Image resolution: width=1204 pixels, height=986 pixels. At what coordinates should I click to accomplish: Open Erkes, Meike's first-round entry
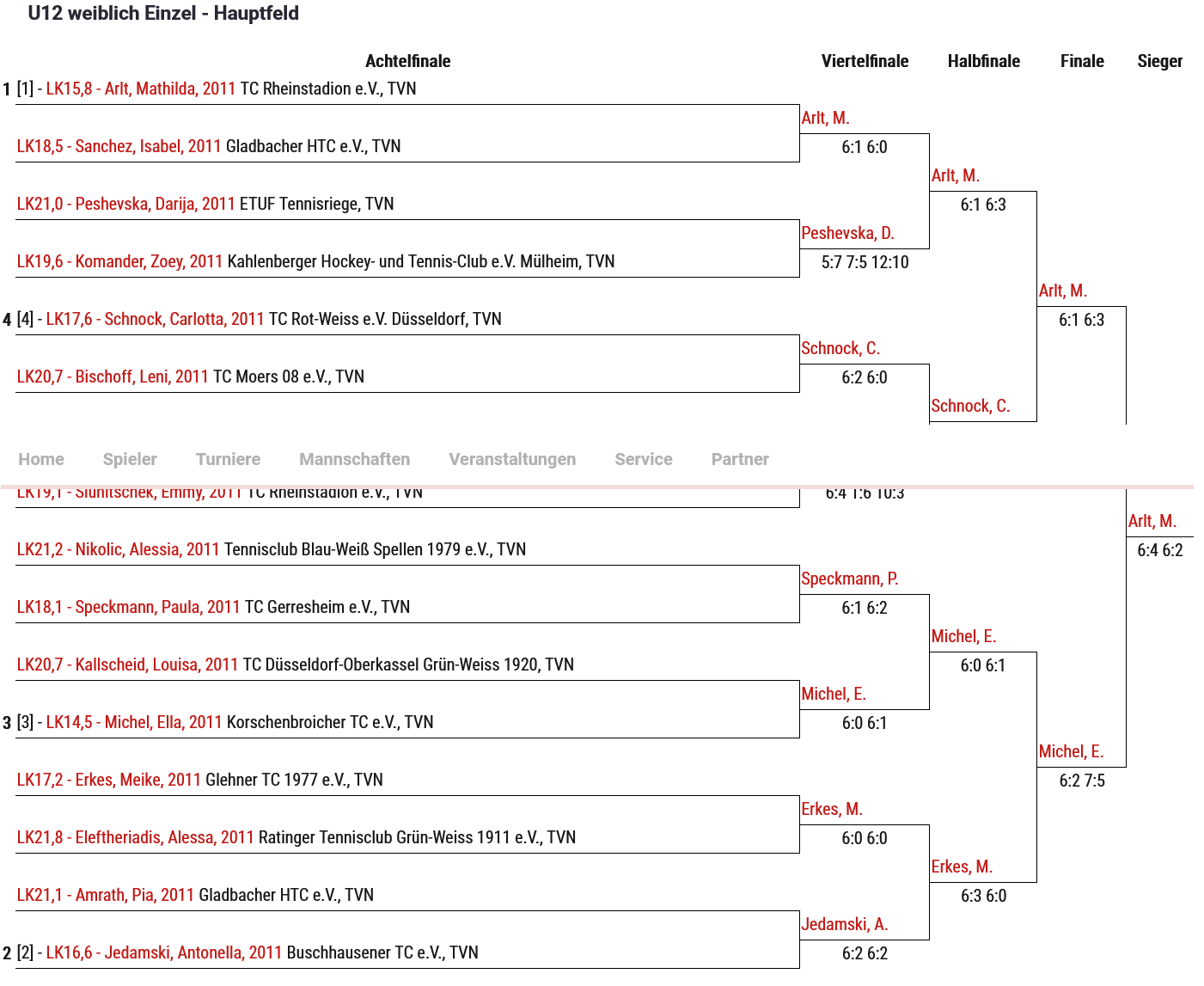(x=108, y=780)
